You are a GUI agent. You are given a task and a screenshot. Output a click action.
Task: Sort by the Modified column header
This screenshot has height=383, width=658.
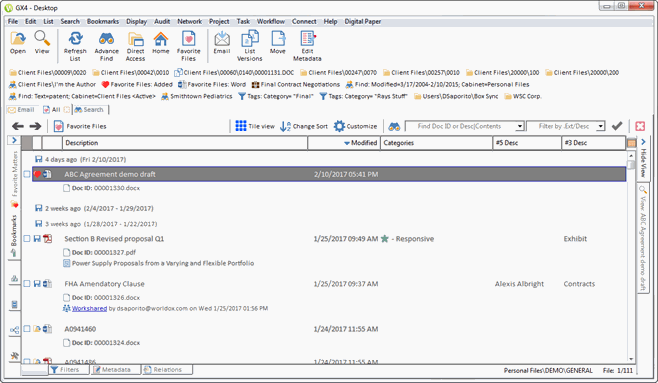tap(344, 143)
